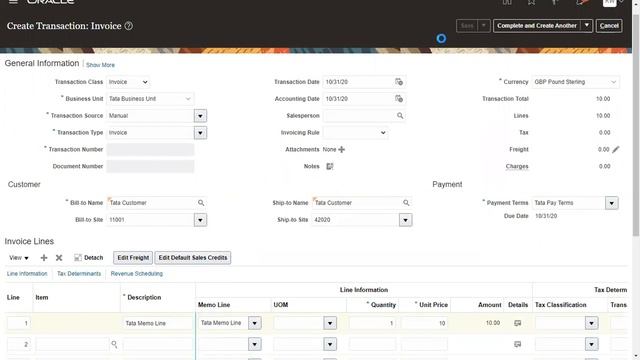
Task: Click the Bill-to Name input field
Action: 152,203
